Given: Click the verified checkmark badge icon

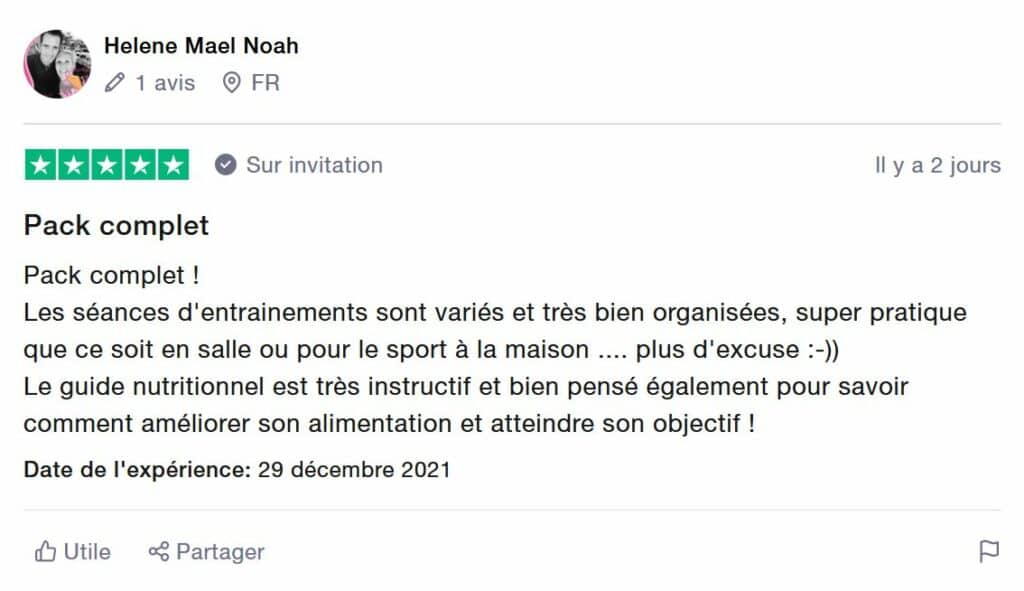Looking at the screenshot, I should [226, 165].
